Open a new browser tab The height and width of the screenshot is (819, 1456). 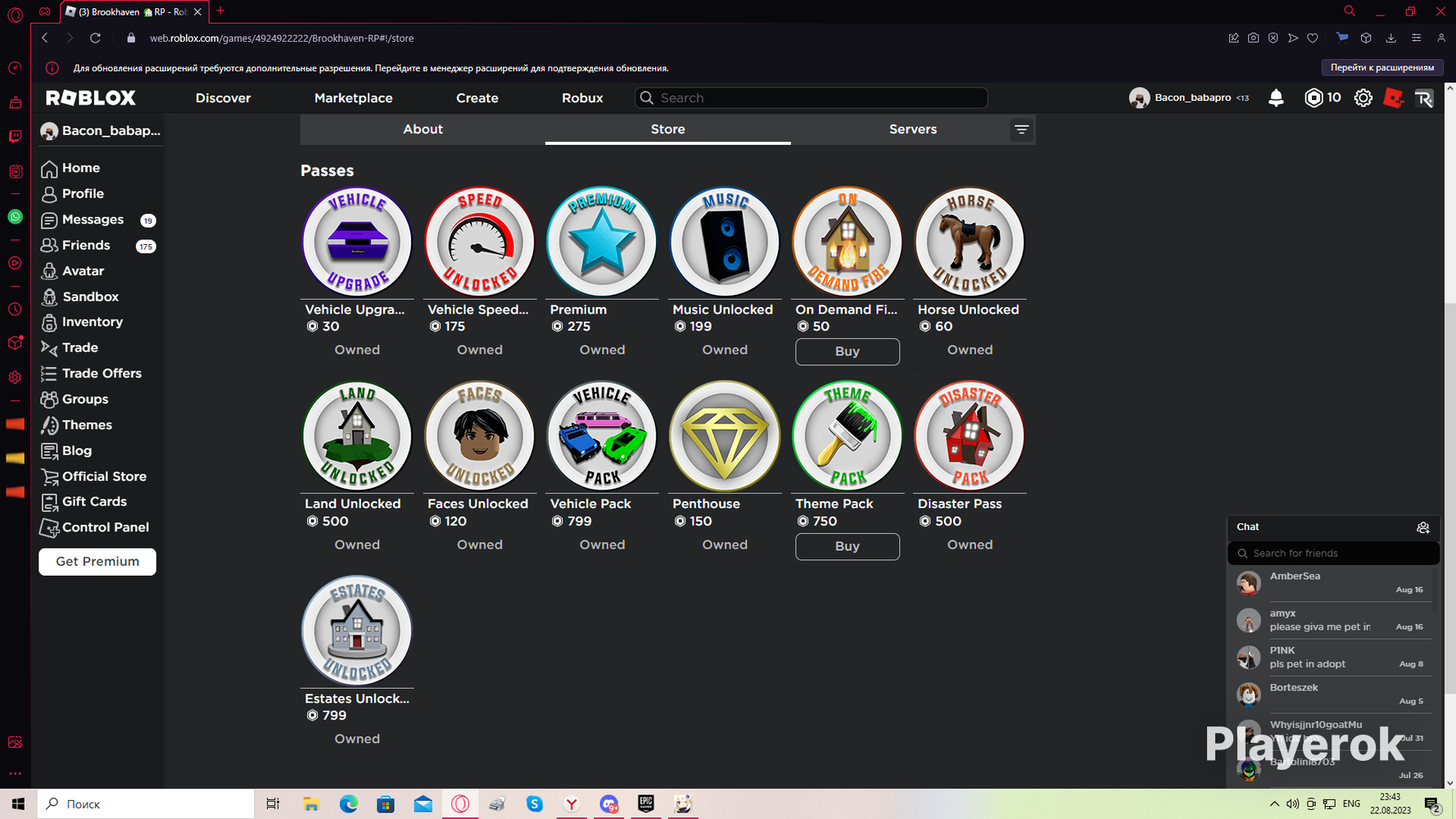(x=220, y=11)
